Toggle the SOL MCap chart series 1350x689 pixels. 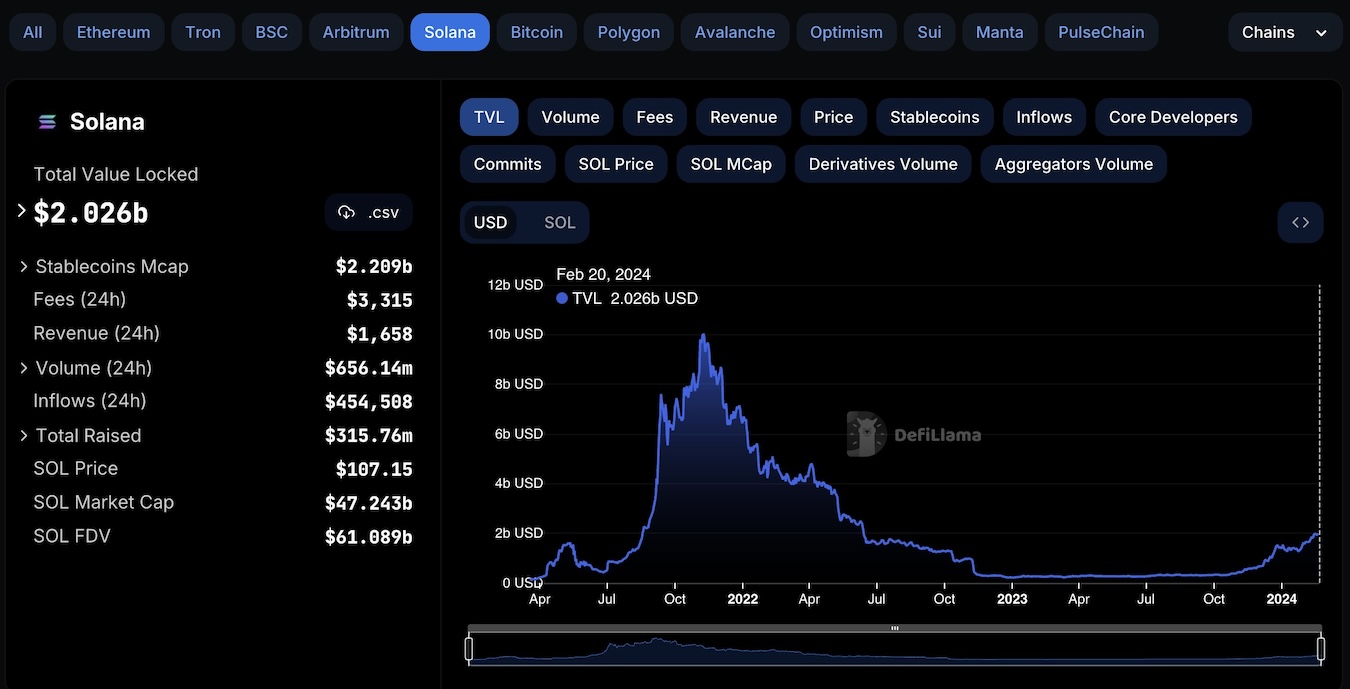(x=731, y=164)
